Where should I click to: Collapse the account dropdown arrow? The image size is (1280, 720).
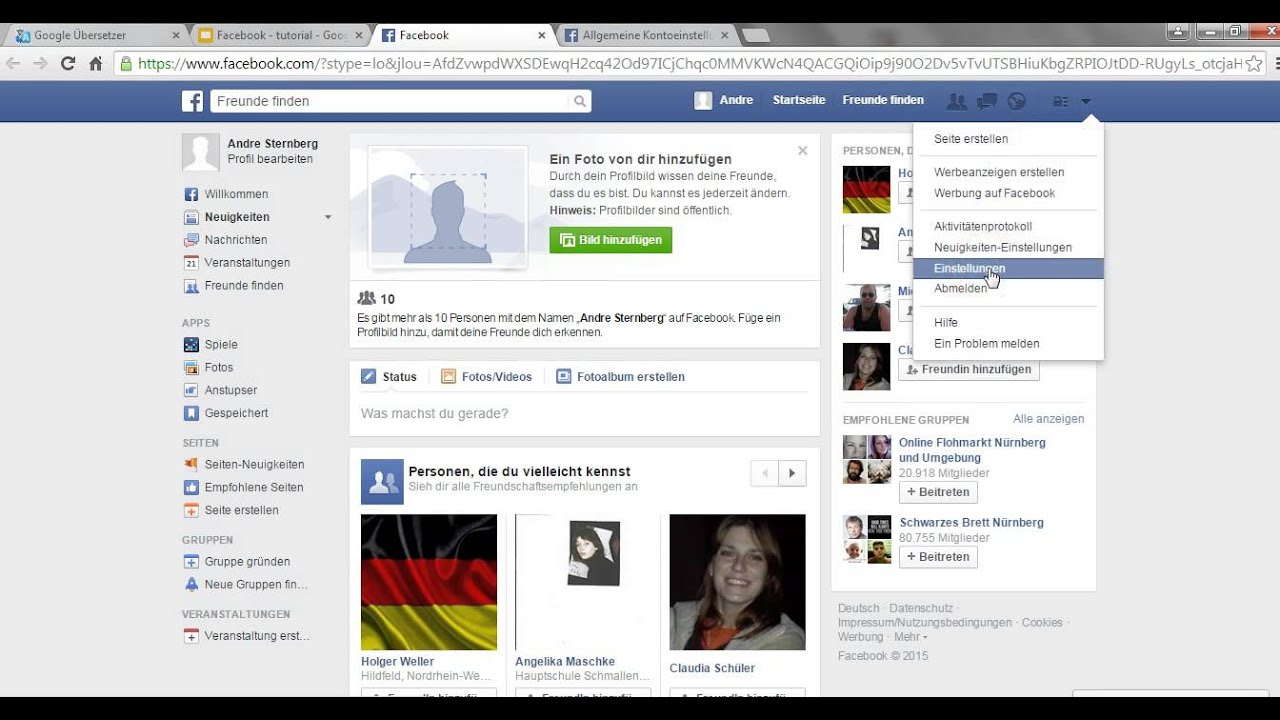coord(1086,101)
